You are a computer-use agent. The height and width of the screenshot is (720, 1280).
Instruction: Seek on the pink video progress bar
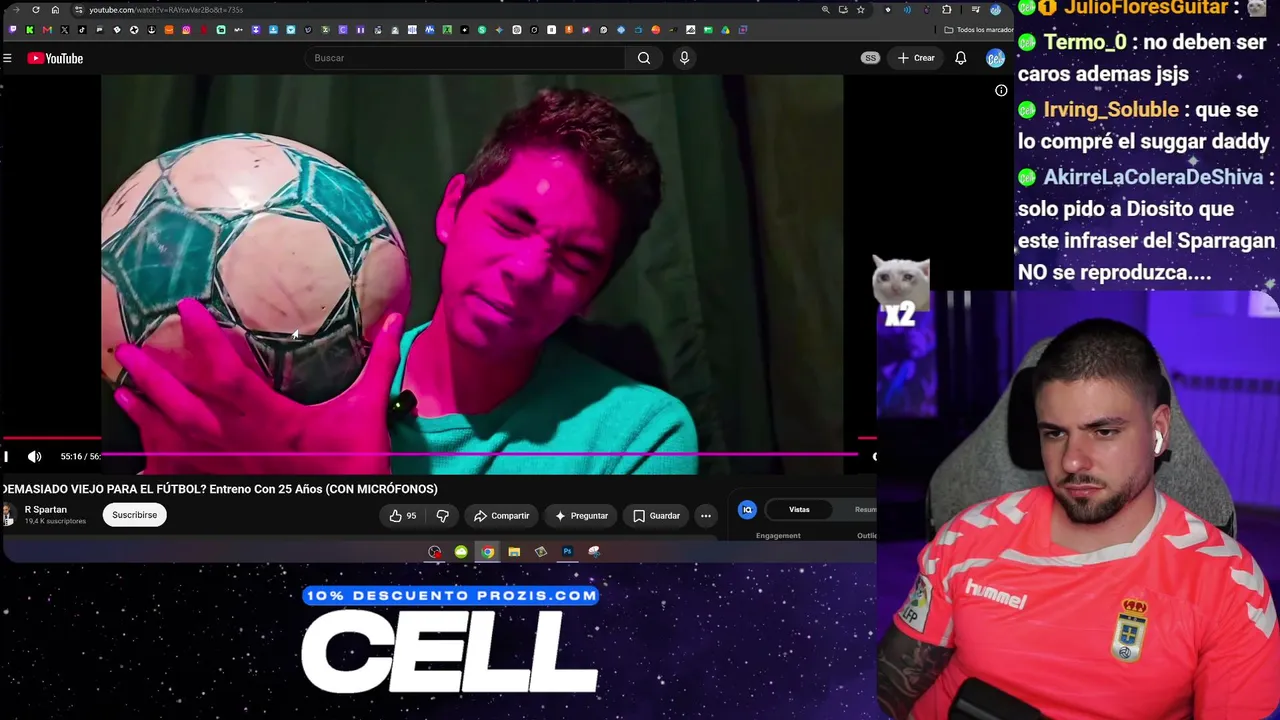(478, 454)
